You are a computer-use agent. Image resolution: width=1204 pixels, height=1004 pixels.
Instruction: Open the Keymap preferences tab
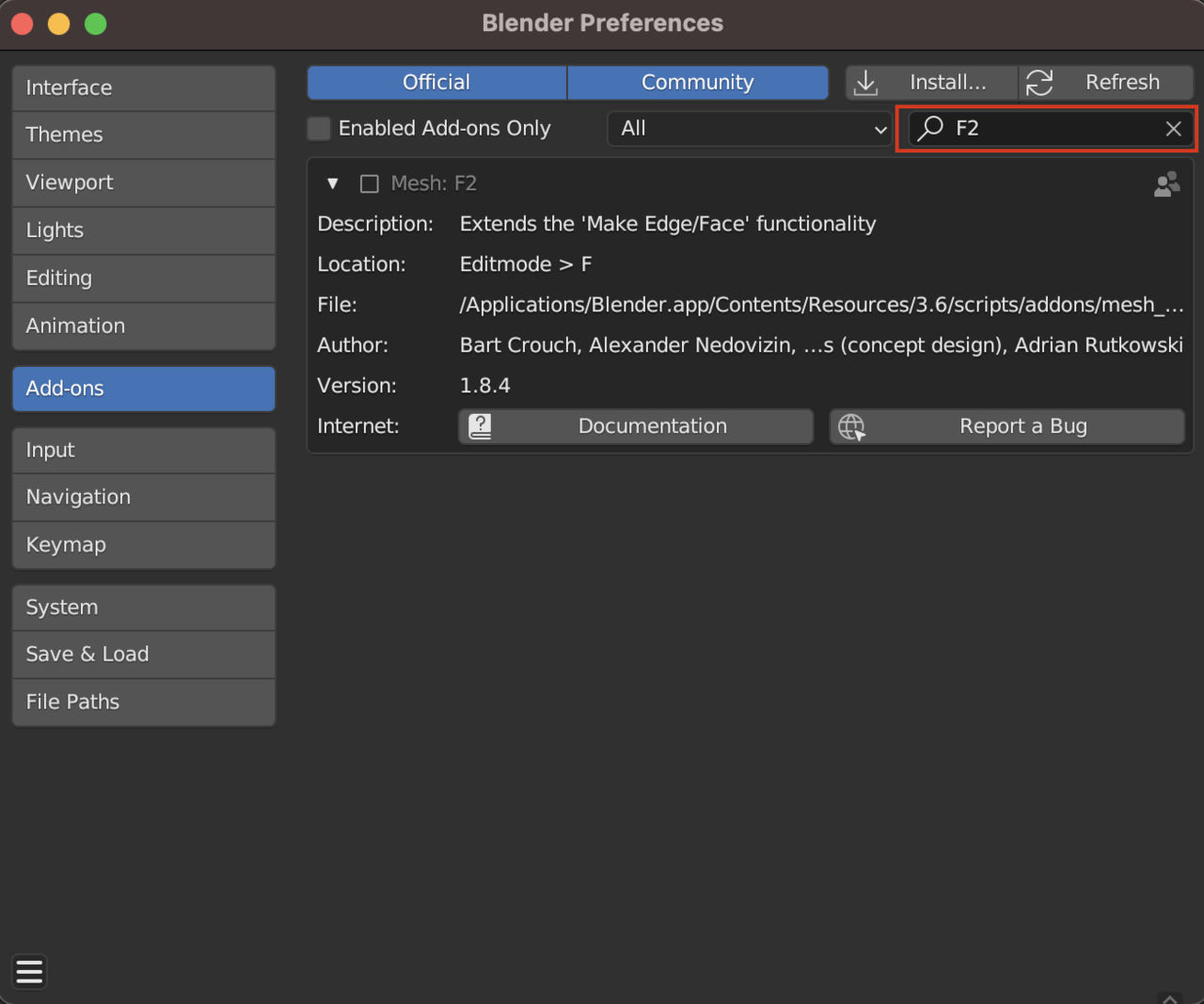pyautogui.click(x=144, y=545)
